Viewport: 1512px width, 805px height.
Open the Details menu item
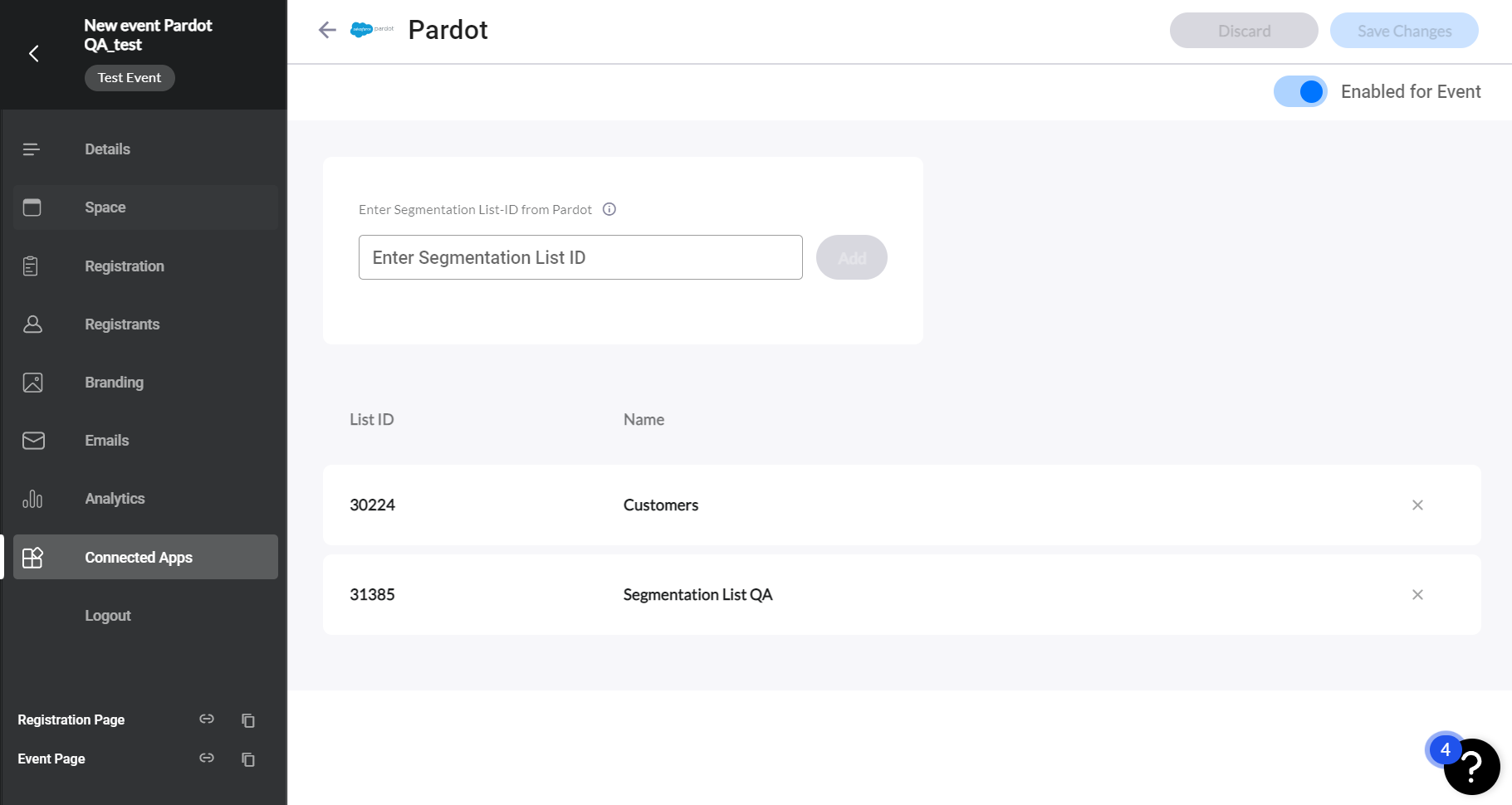pos(145,149)
